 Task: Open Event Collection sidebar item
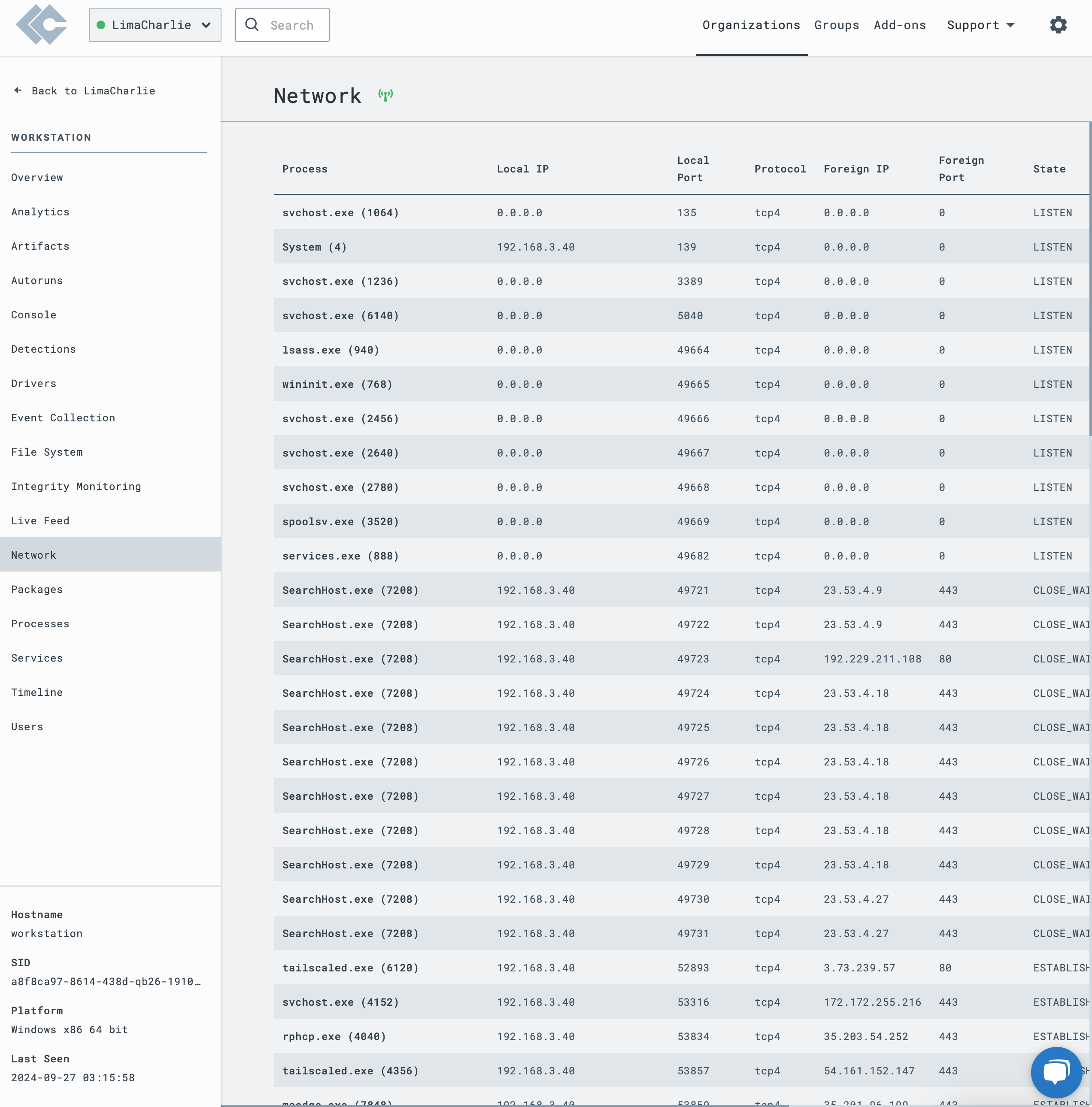(x=110, y=418)
